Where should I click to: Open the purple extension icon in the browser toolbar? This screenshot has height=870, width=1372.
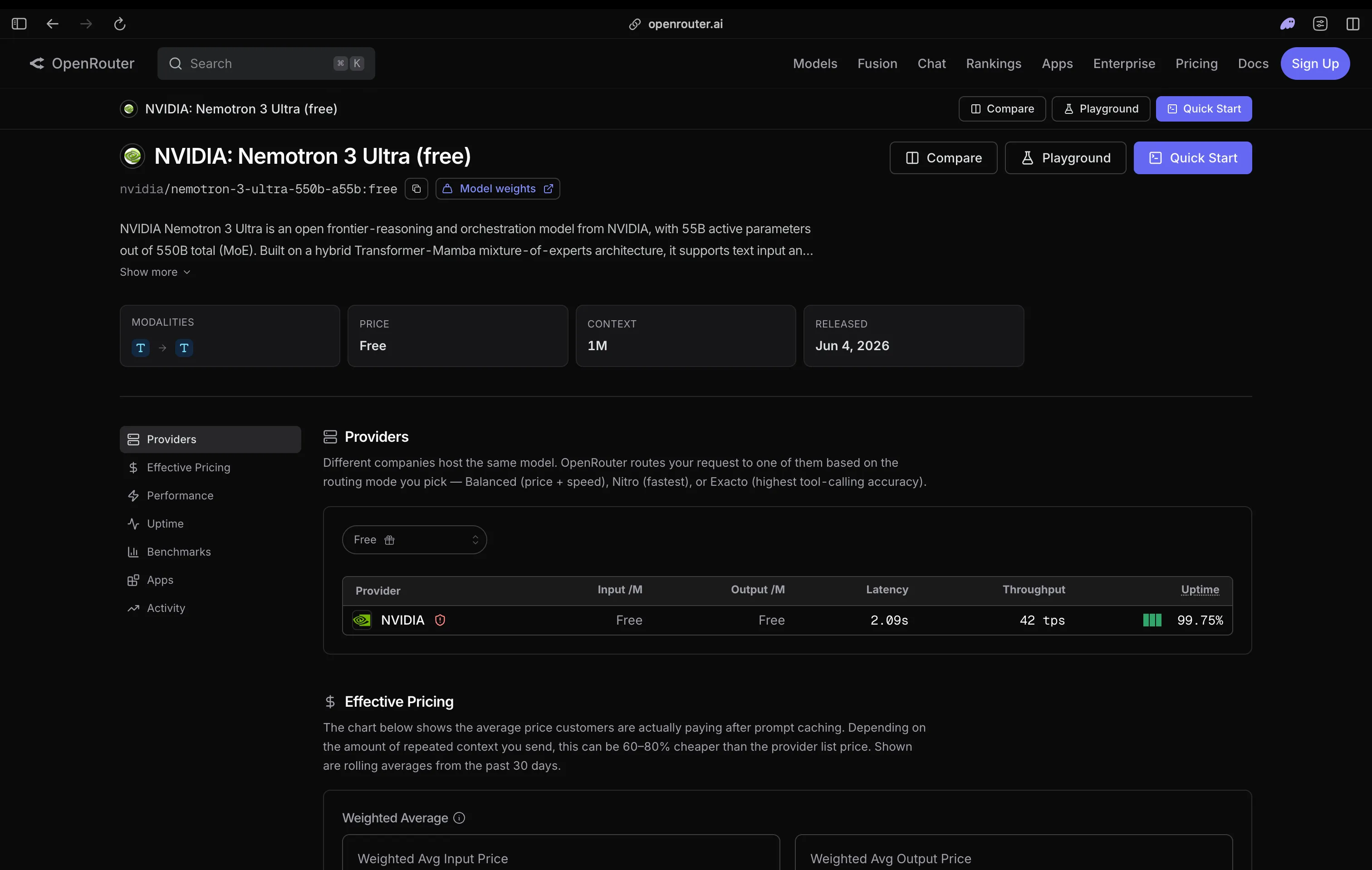coord(1288,24)
